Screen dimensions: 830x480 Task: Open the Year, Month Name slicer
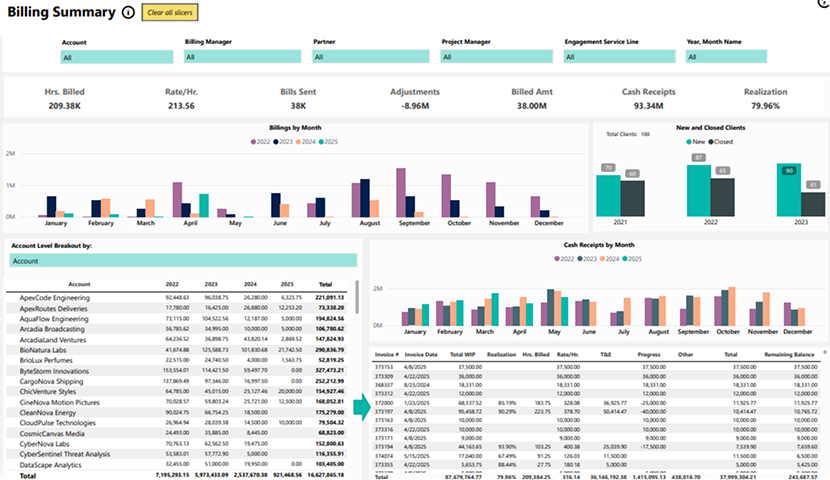point(748,58)
